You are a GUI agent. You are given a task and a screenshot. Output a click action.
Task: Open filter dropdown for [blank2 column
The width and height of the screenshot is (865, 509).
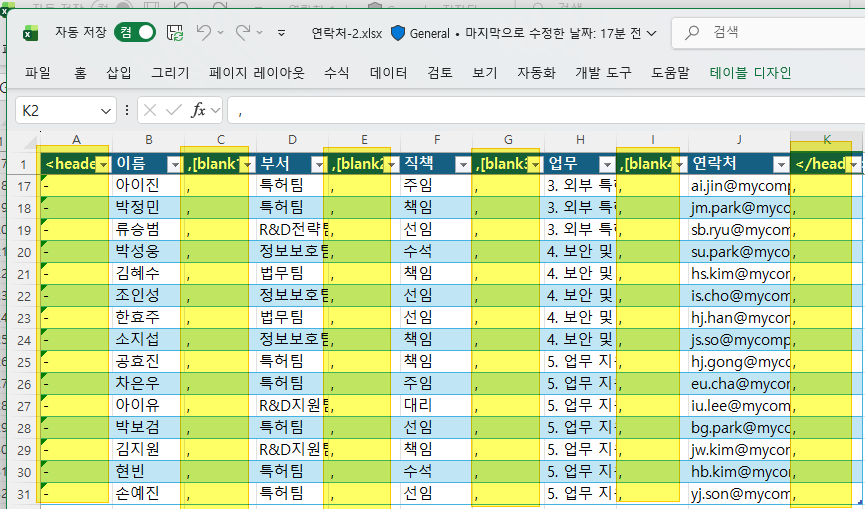tap(391, 164)
